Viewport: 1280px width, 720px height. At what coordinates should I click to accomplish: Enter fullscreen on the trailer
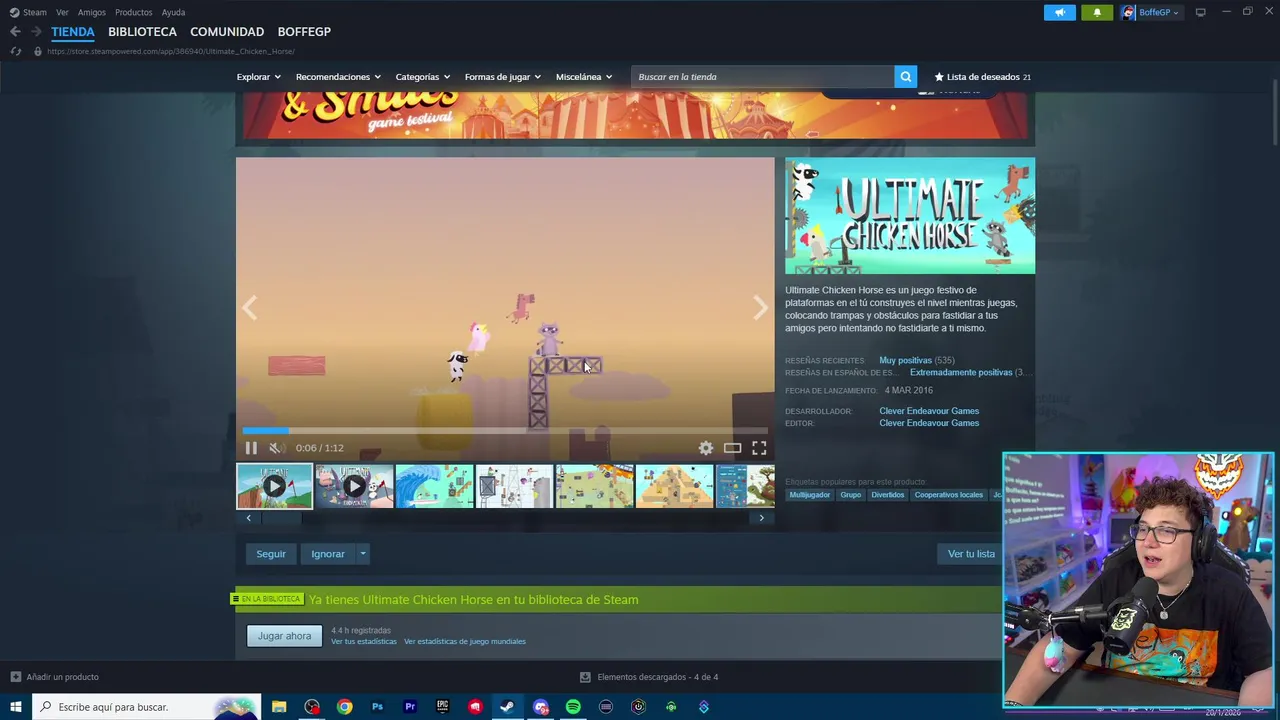pyautogui.click(x=759, y=448)
